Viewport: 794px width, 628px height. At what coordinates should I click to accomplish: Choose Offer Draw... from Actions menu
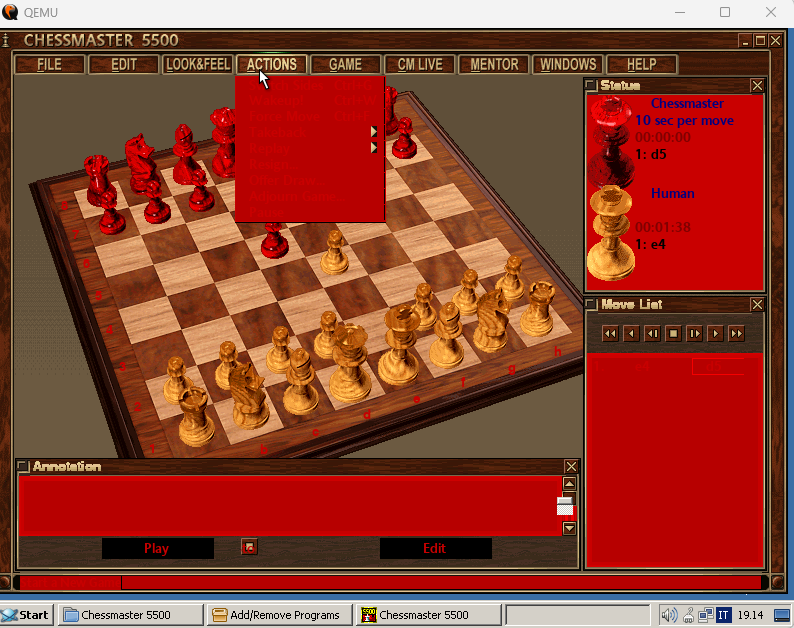[310, 179]
